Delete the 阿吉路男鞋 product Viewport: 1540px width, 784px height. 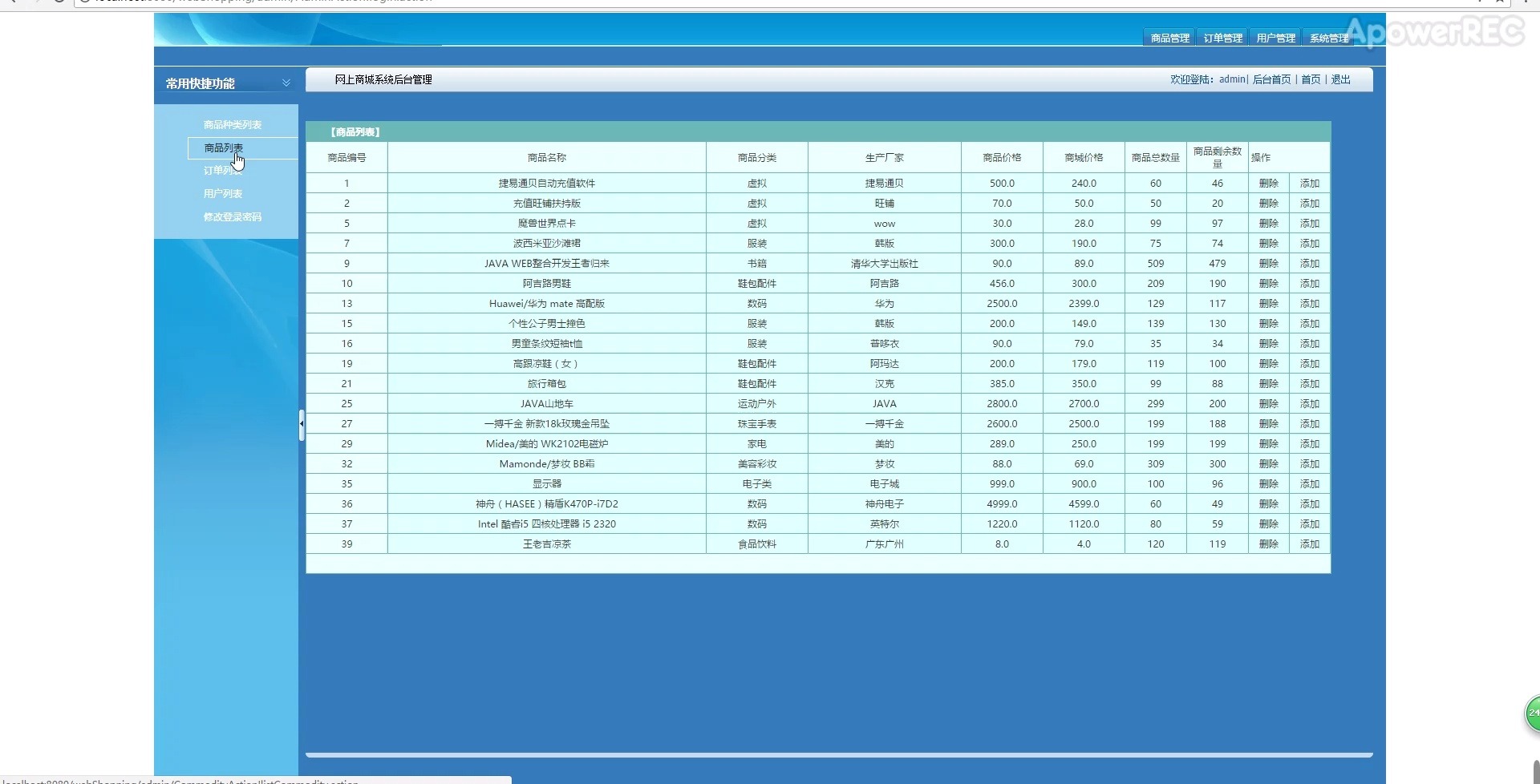[1268, 283]
